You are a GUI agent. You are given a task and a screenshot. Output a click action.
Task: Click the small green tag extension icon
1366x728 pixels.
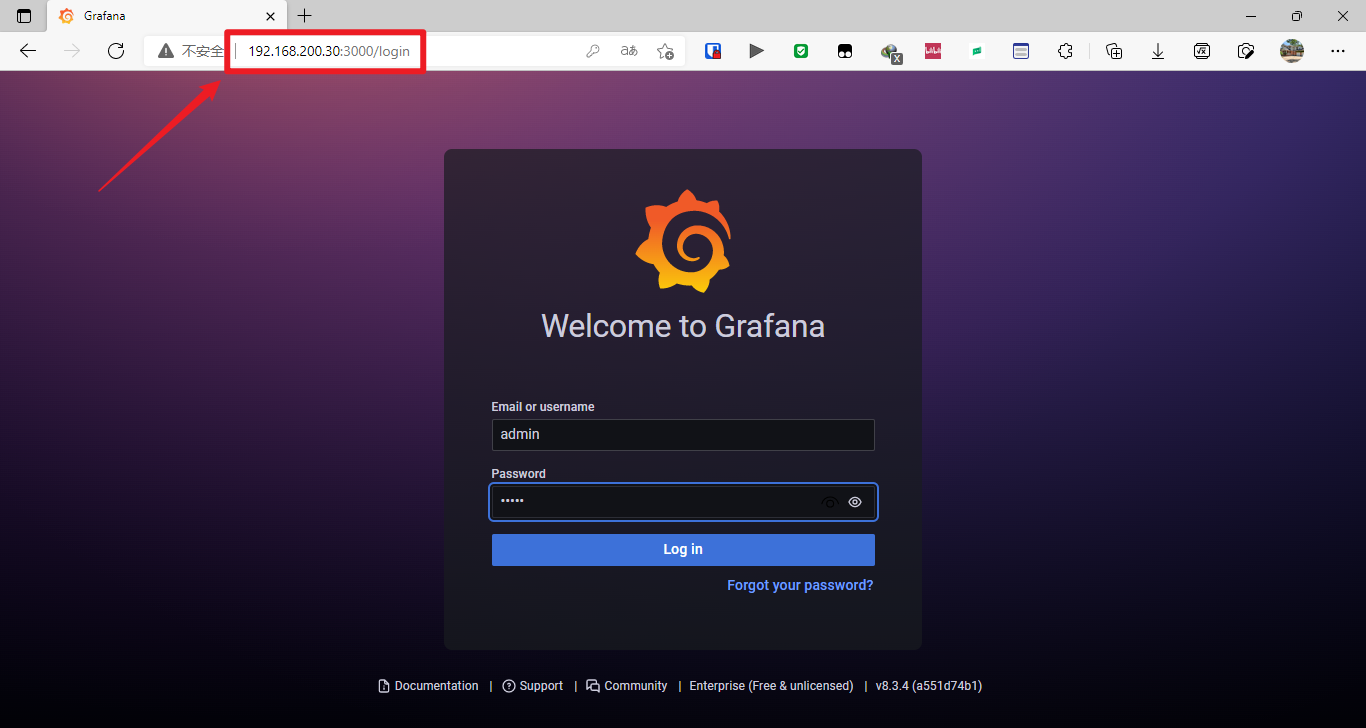pos(977,51)
